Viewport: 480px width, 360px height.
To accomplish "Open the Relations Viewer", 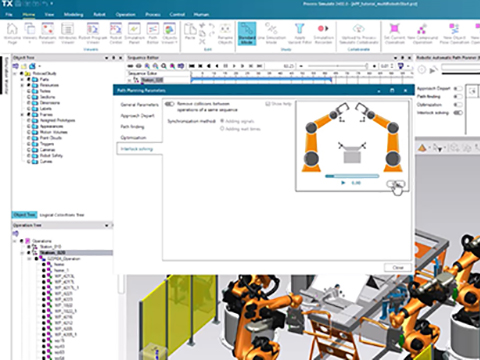I will pyautogui.click(x=47, y=33).
